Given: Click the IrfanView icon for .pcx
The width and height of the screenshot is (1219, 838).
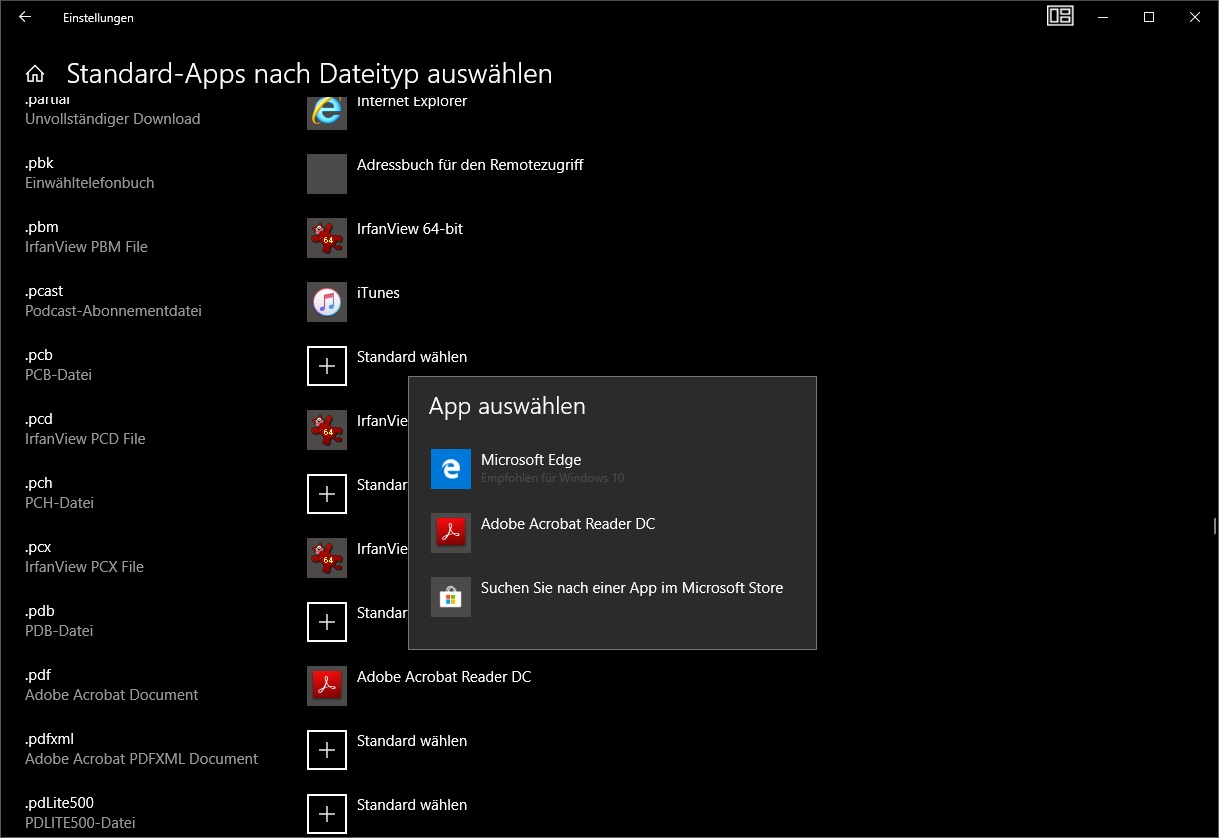Looking at the screenshot, I should [x=327, y=558].
